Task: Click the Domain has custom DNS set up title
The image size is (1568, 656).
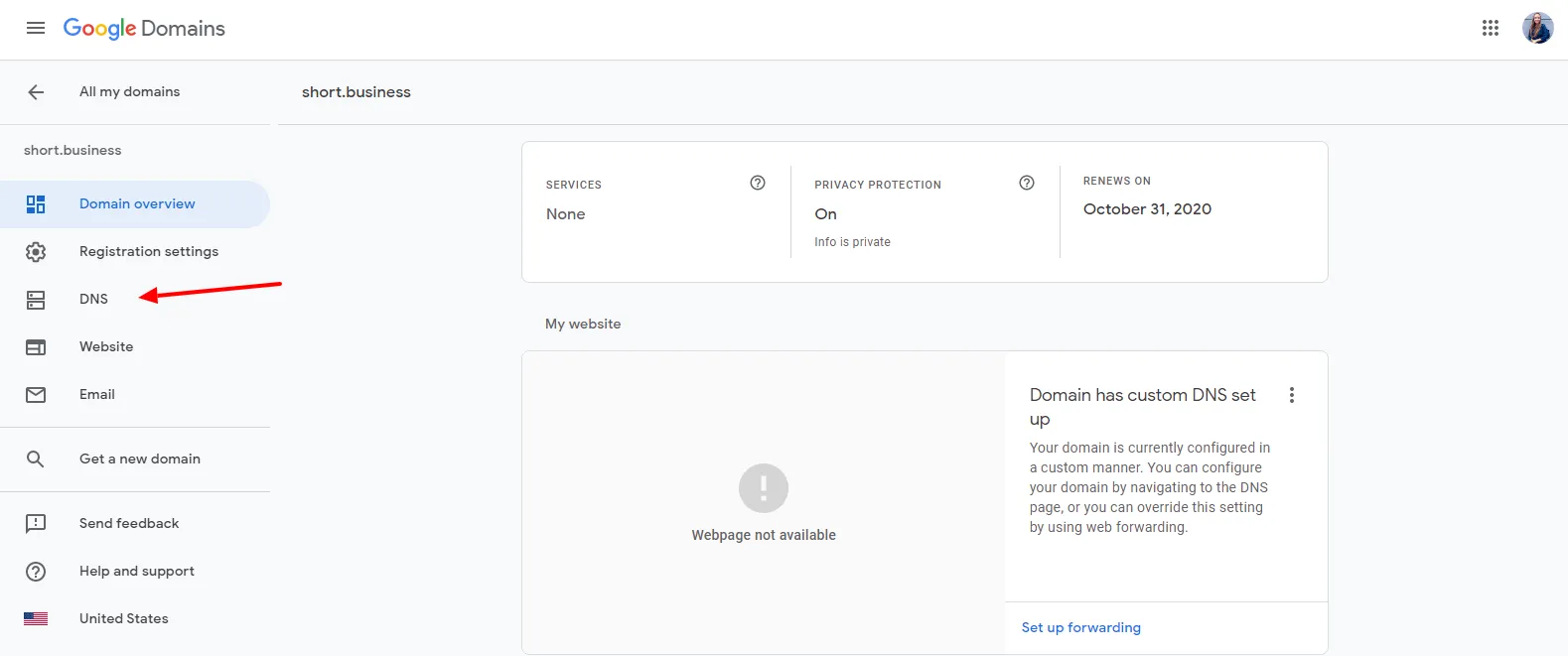Action: 1143,407
